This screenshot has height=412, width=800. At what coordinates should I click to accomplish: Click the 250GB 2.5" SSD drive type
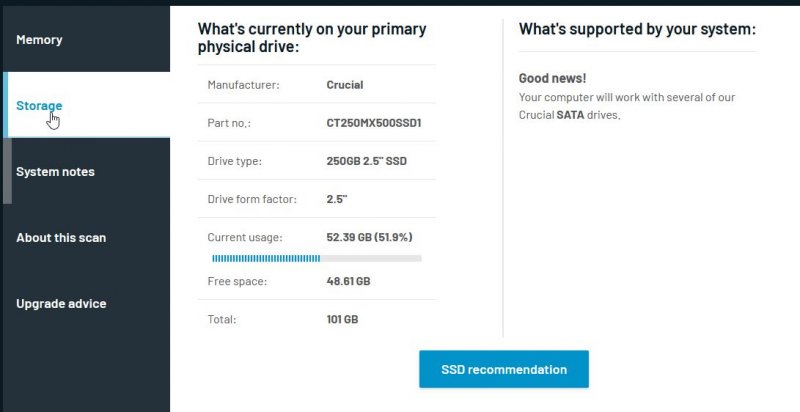367,161
